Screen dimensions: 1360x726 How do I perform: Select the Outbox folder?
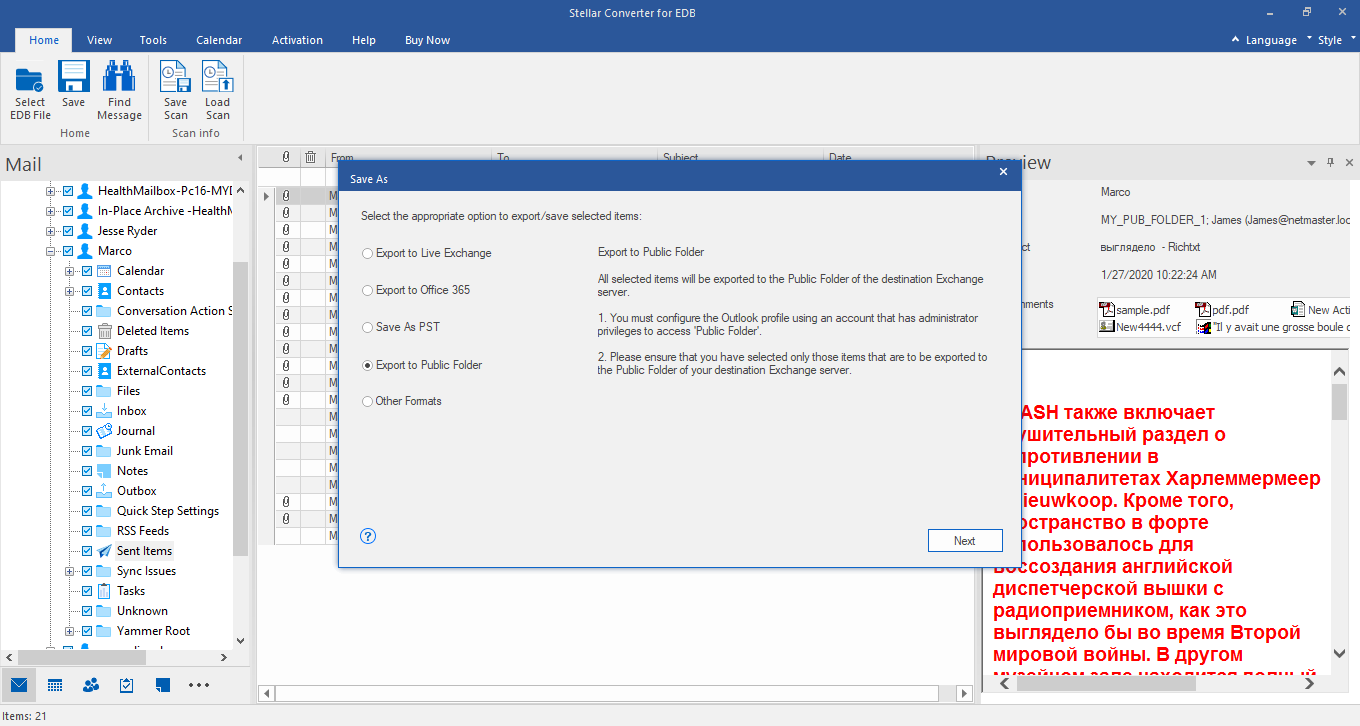(136, 490)
